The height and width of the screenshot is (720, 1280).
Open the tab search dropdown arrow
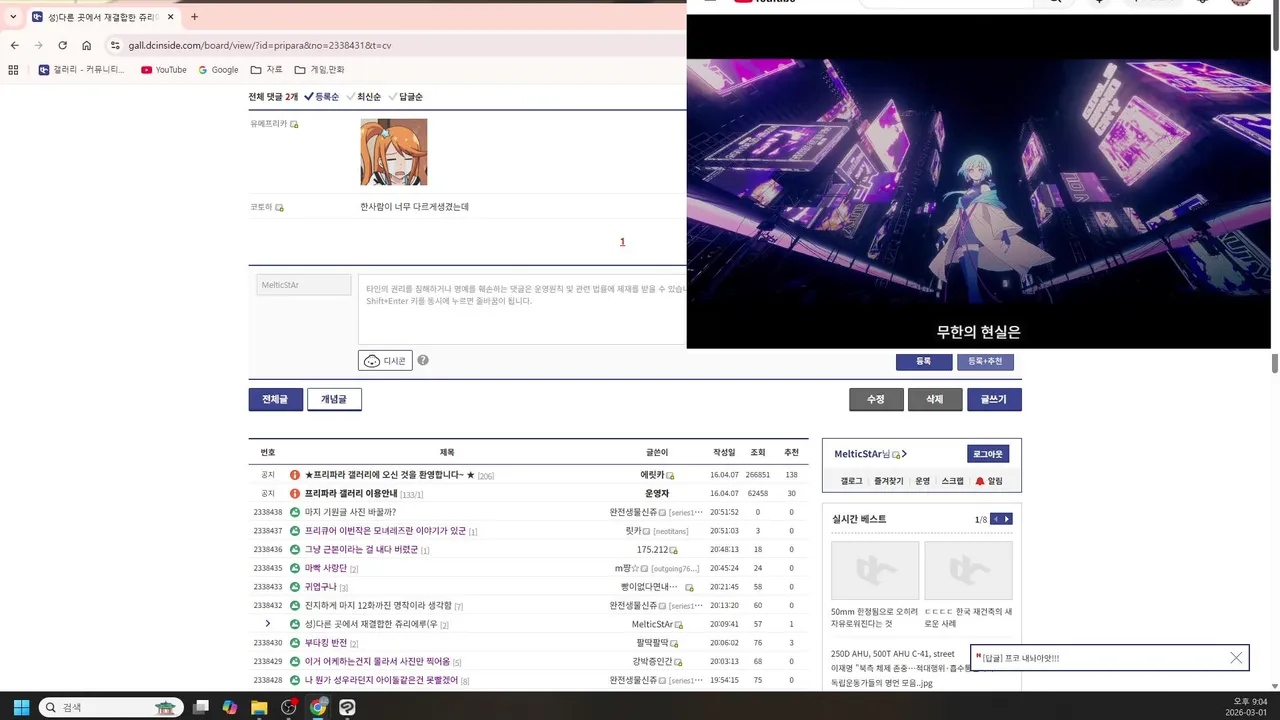(x=13, y=17)
